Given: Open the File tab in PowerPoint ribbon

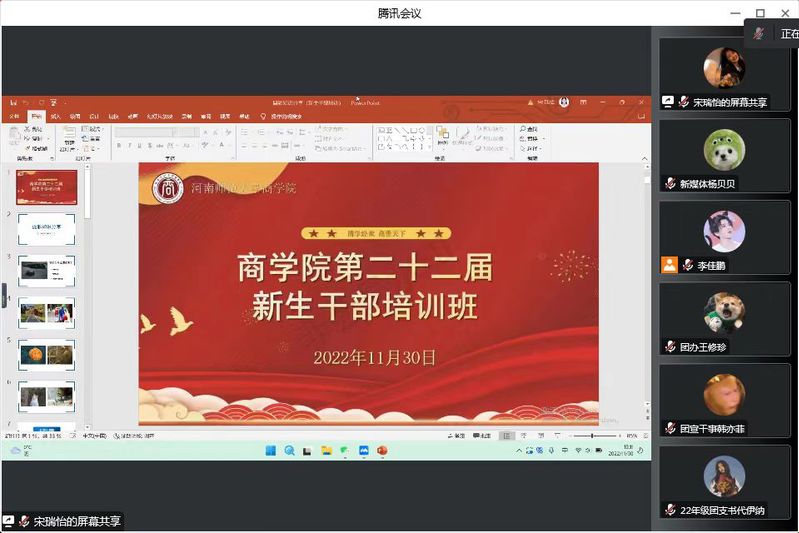Looking at the screenshot, I should [x=14, y=116].
